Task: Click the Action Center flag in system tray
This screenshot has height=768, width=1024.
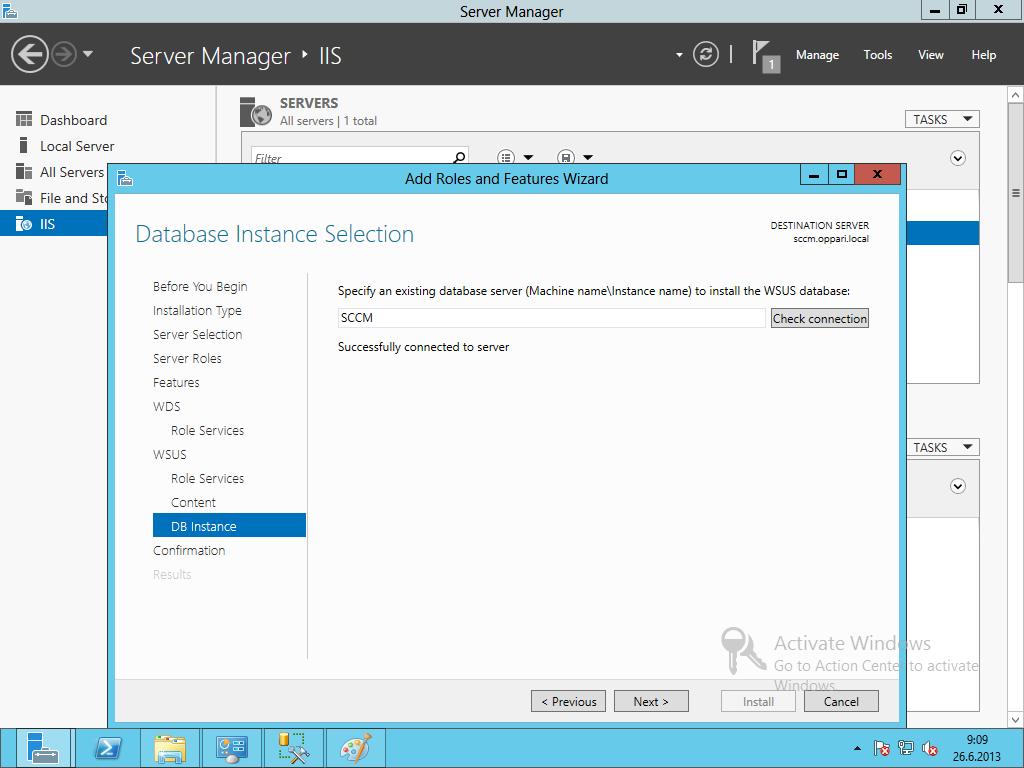Action: (881, 748)
